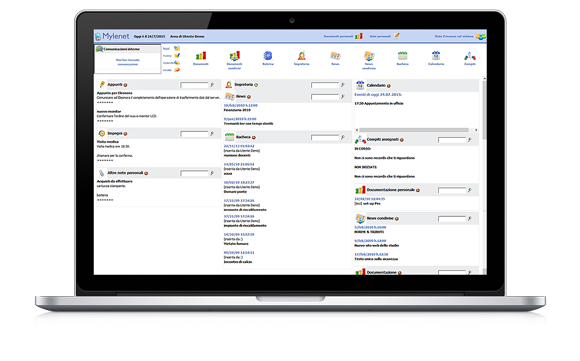Collapse the Bacheca panel with its toggle

point(254,137)
